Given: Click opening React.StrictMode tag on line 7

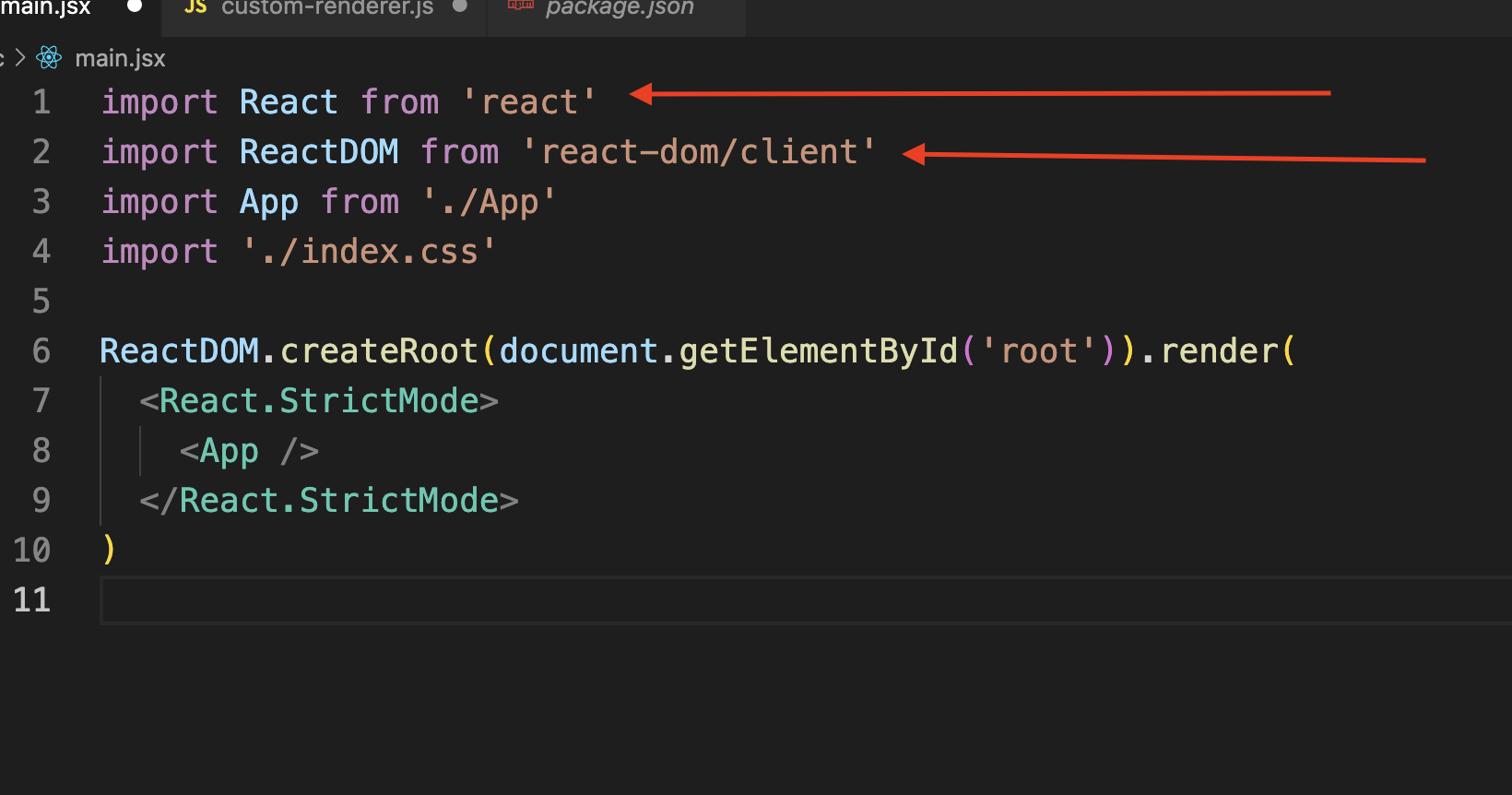Looking at the screenshot, I should [x=319, y=400].
